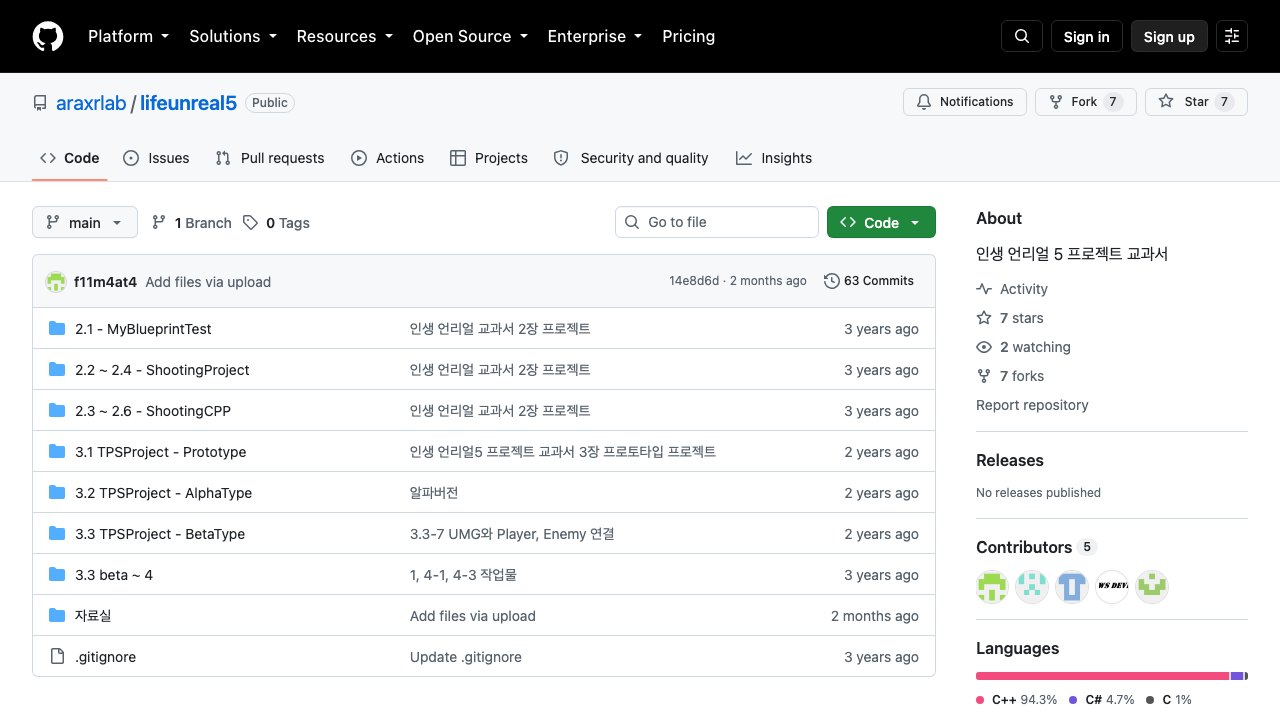Open the main branch selector dropdown
Image resolution: width=1280 pixels, height=720 pixels.
85,223
